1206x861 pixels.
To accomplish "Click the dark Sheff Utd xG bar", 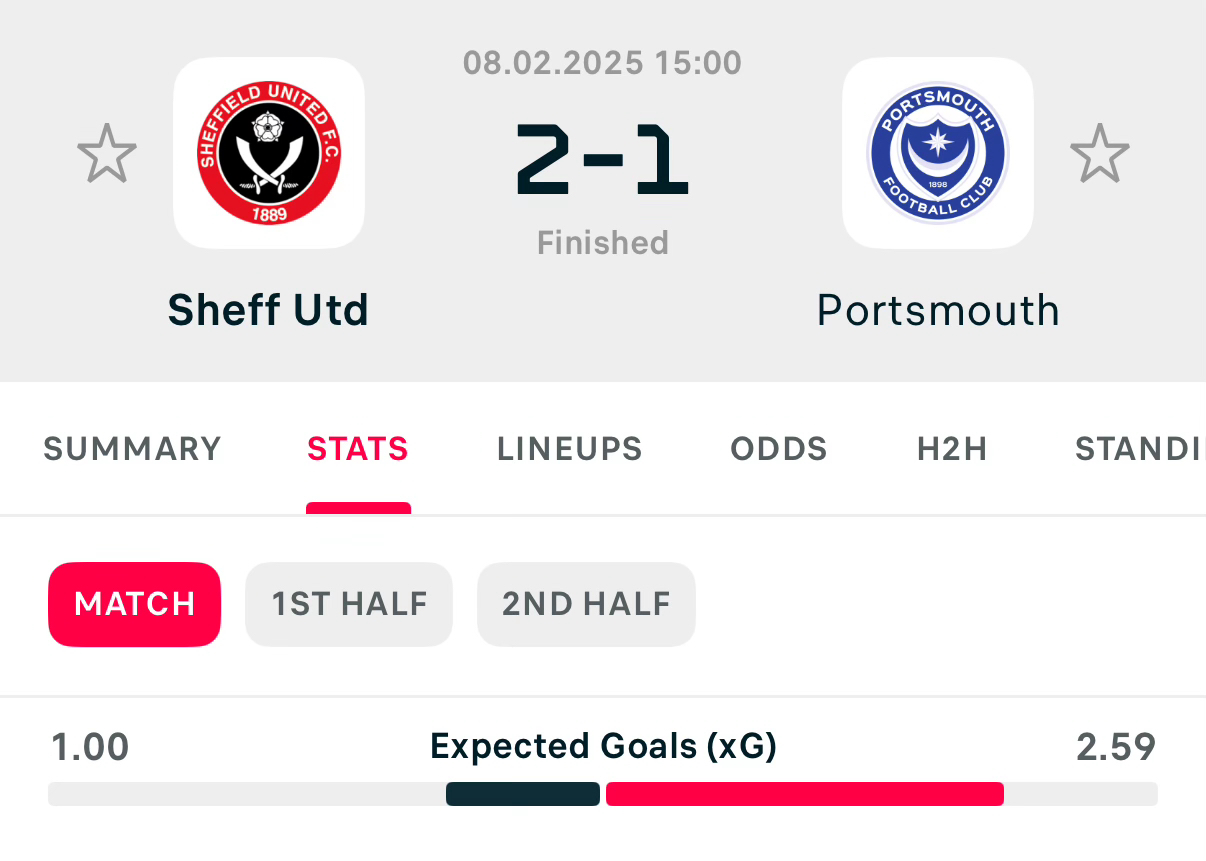I will point(523,794).
